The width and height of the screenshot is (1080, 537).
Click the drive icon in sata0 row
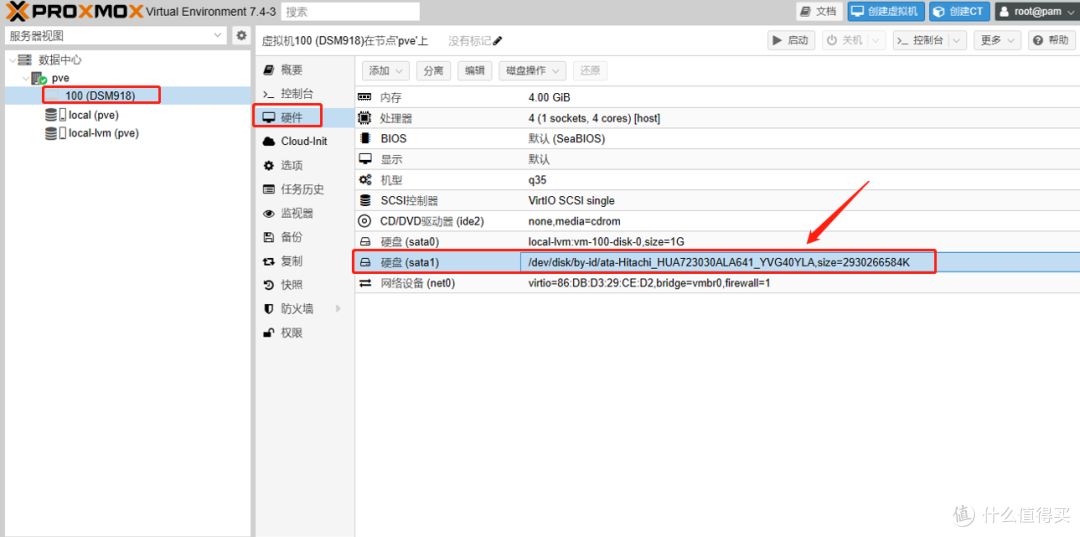[x=366, y=242]
